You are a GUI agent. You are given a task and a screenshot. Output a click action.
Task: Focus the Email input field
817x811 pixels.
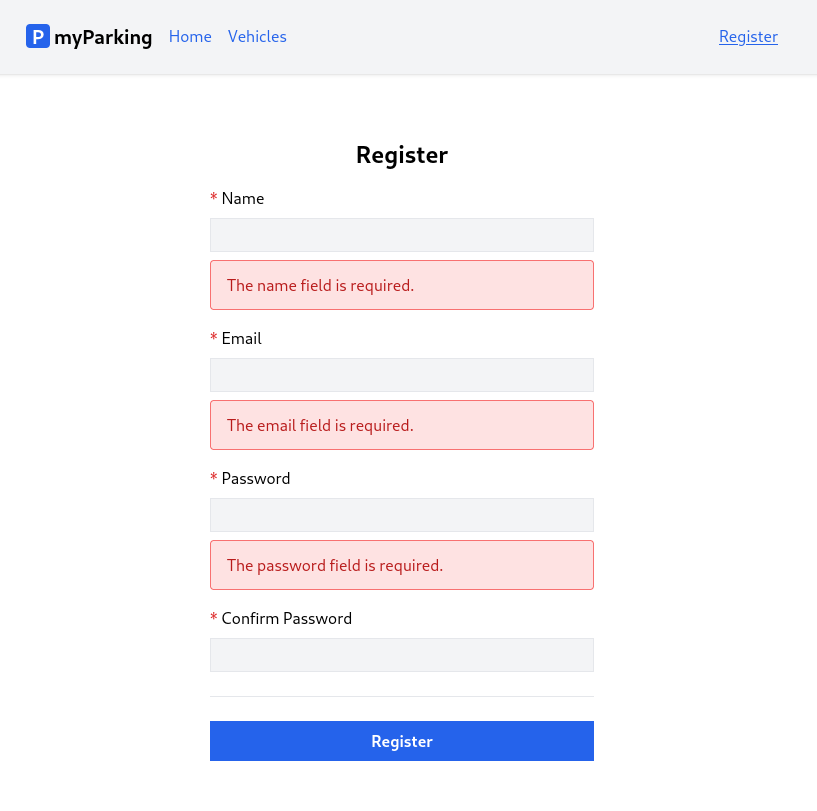[x=402, y=375]
